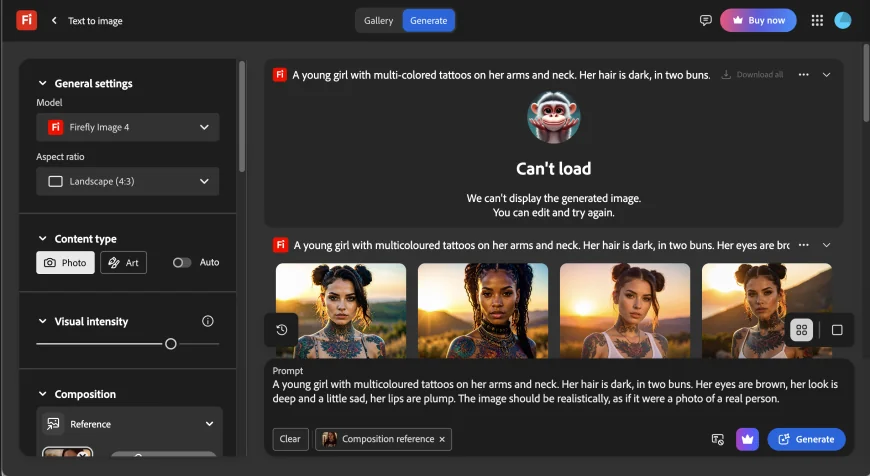
Task: Click the prompt suggestions icon beside the crown
Action: coord(717,439)
